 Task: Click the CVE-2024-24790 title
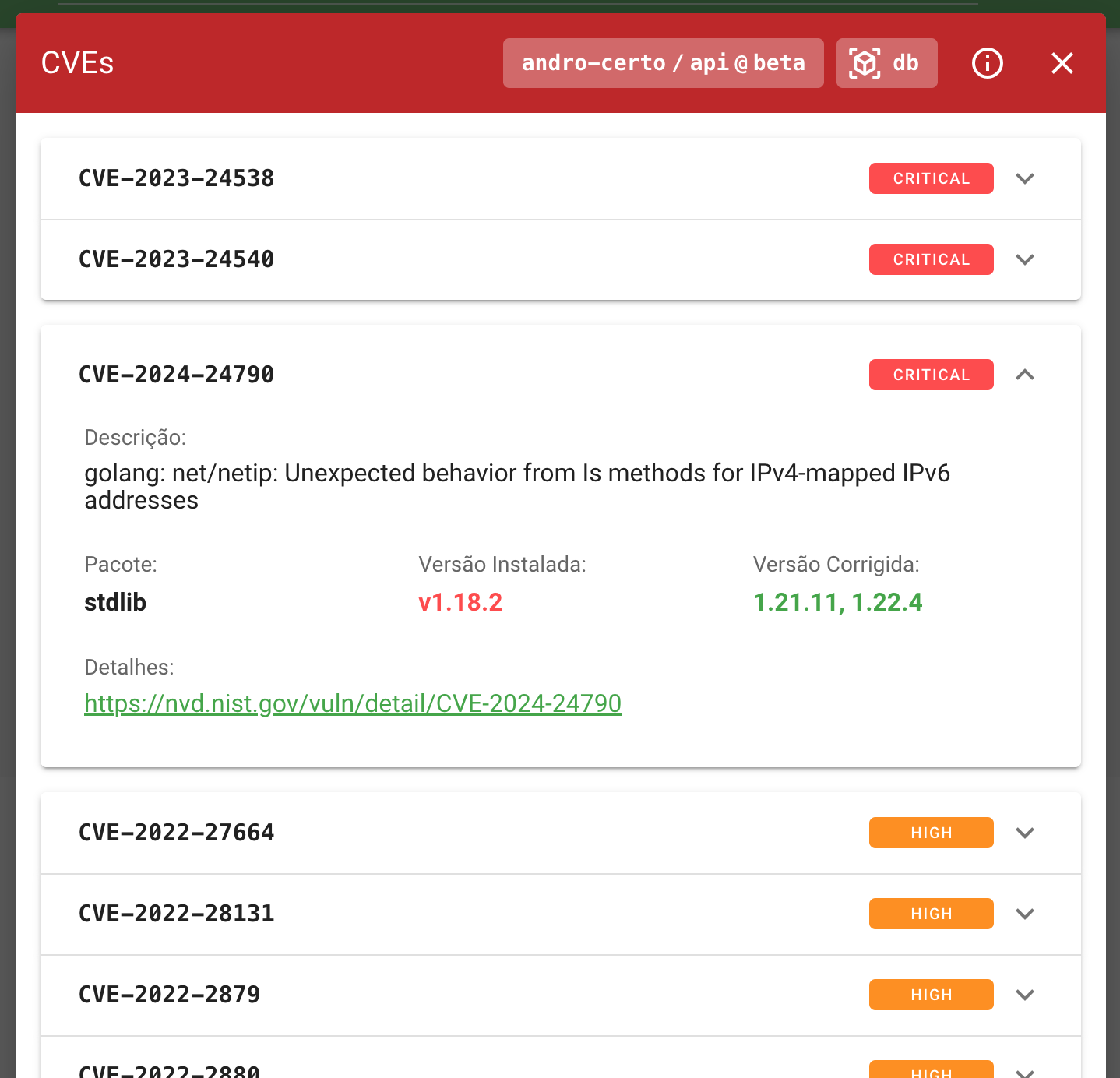click(x=177, y=375)
